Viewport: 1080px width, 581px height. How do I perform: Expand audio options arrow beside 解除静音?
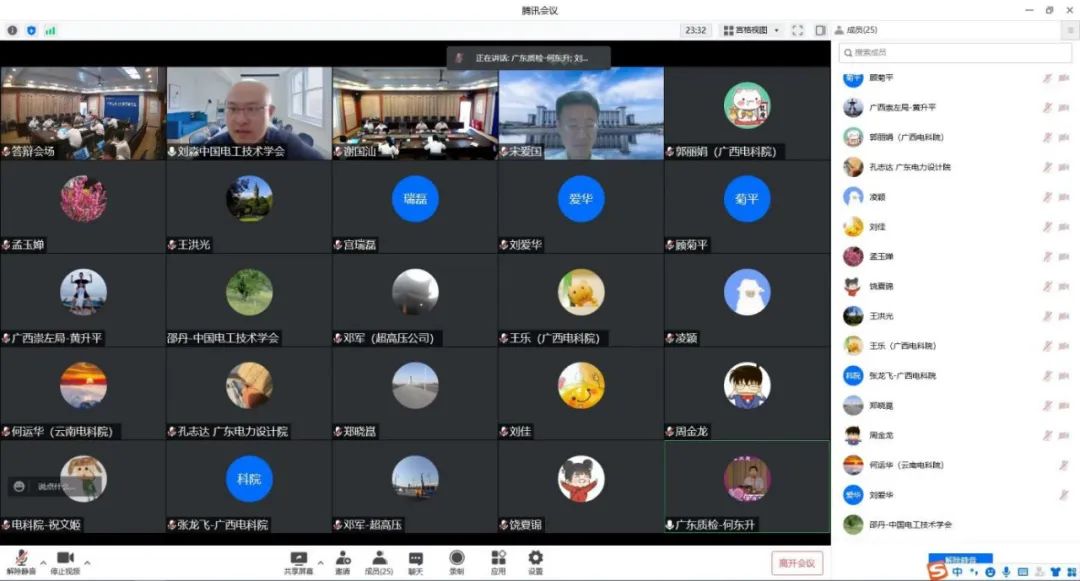coord(43,562)
